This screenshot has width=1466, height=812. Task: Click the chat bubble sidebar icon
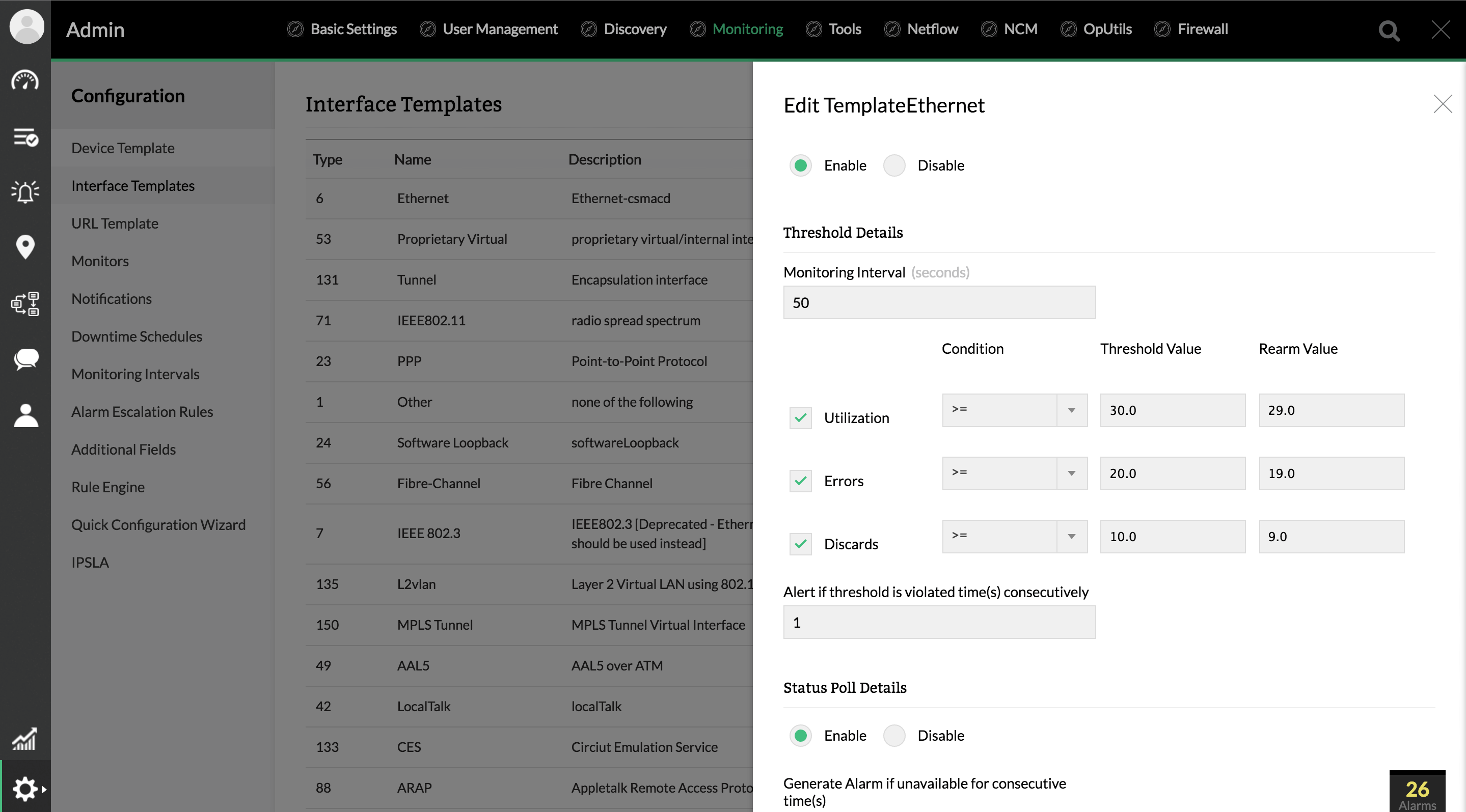coord(25,359)
